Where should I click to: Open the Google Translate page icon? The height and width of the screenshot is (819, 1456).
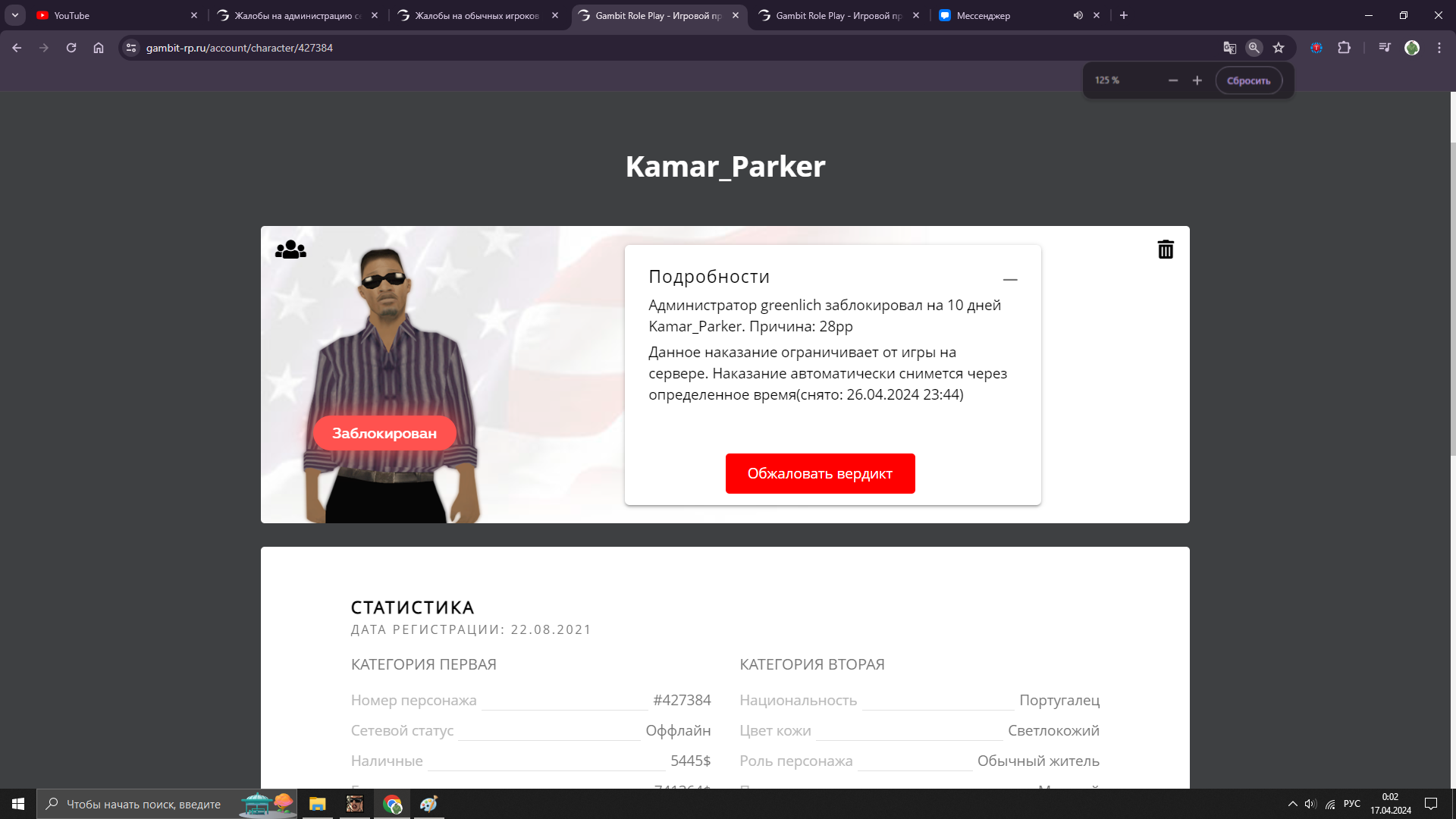coord(1230,48)
